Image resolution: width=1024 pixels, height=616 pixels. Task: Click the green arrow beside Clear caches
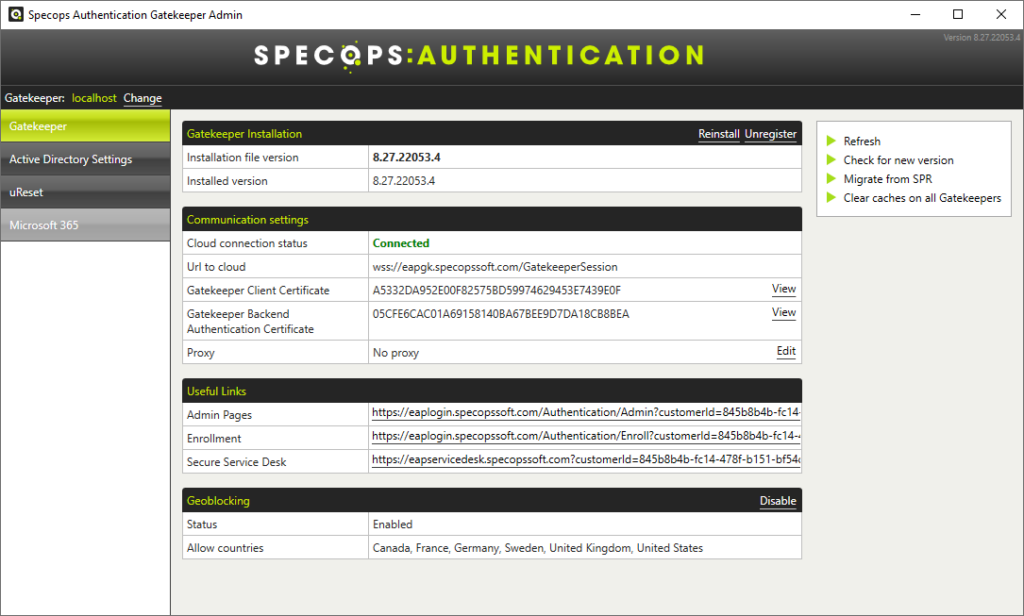(831, 198)
